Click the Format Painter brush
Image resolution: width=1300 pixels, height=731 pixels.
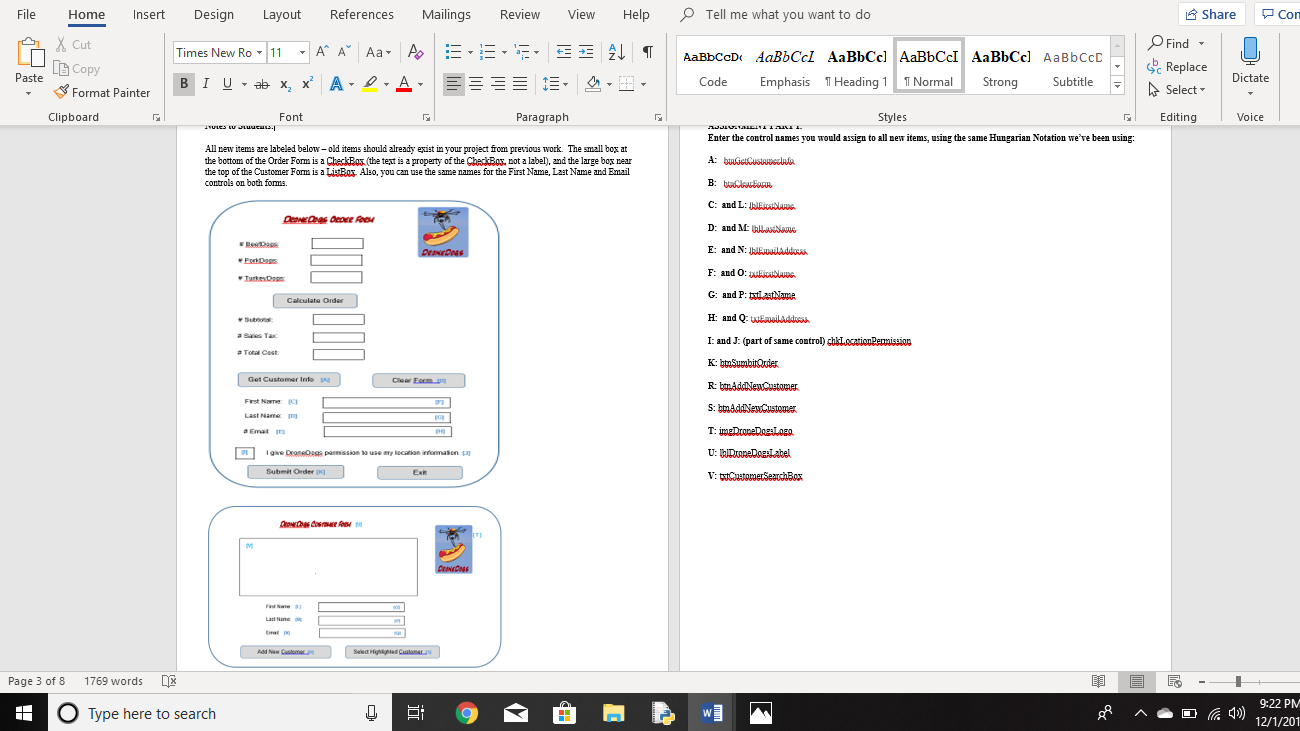pyautogui.click(x=62, y=92)
